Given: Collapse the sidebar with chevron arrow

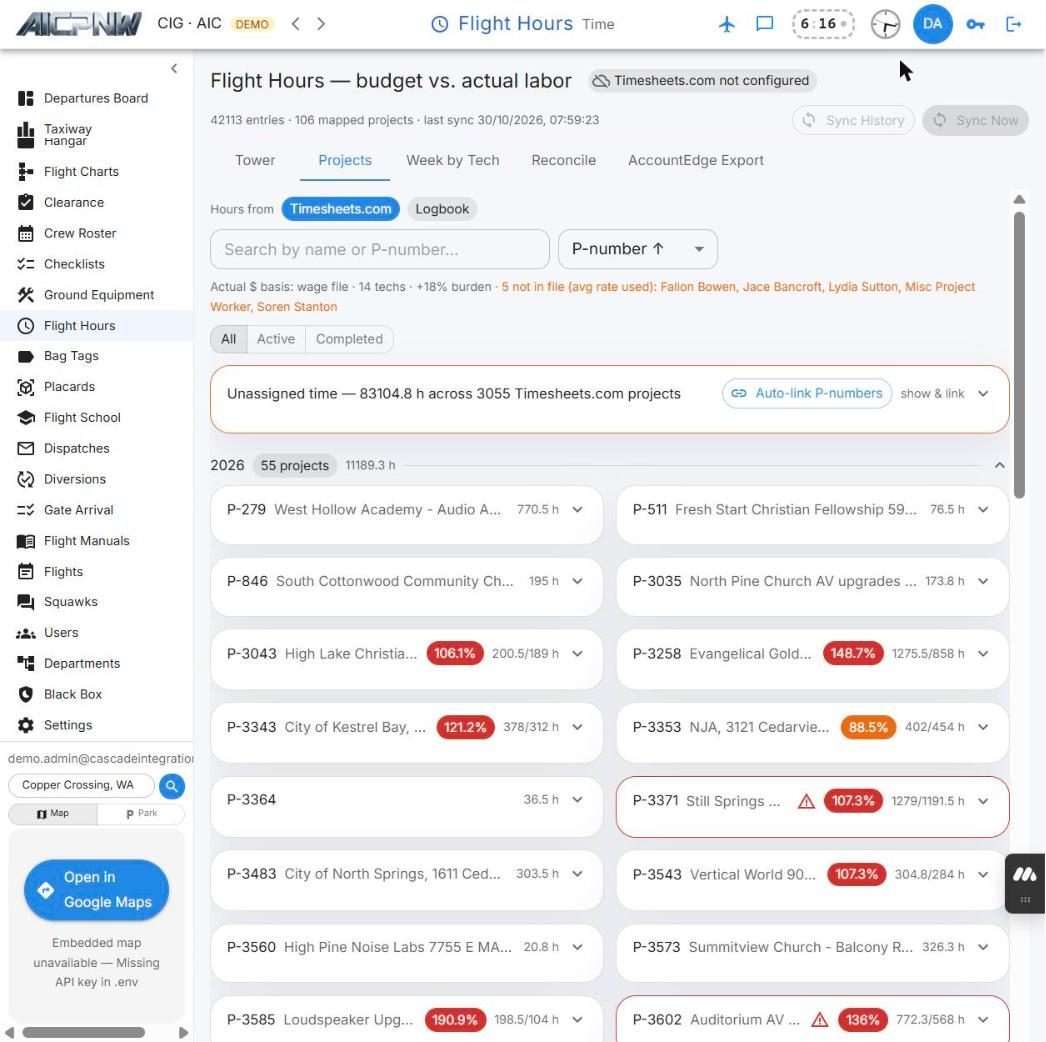Looking at the screenshot, I should (x=174, y=68).
